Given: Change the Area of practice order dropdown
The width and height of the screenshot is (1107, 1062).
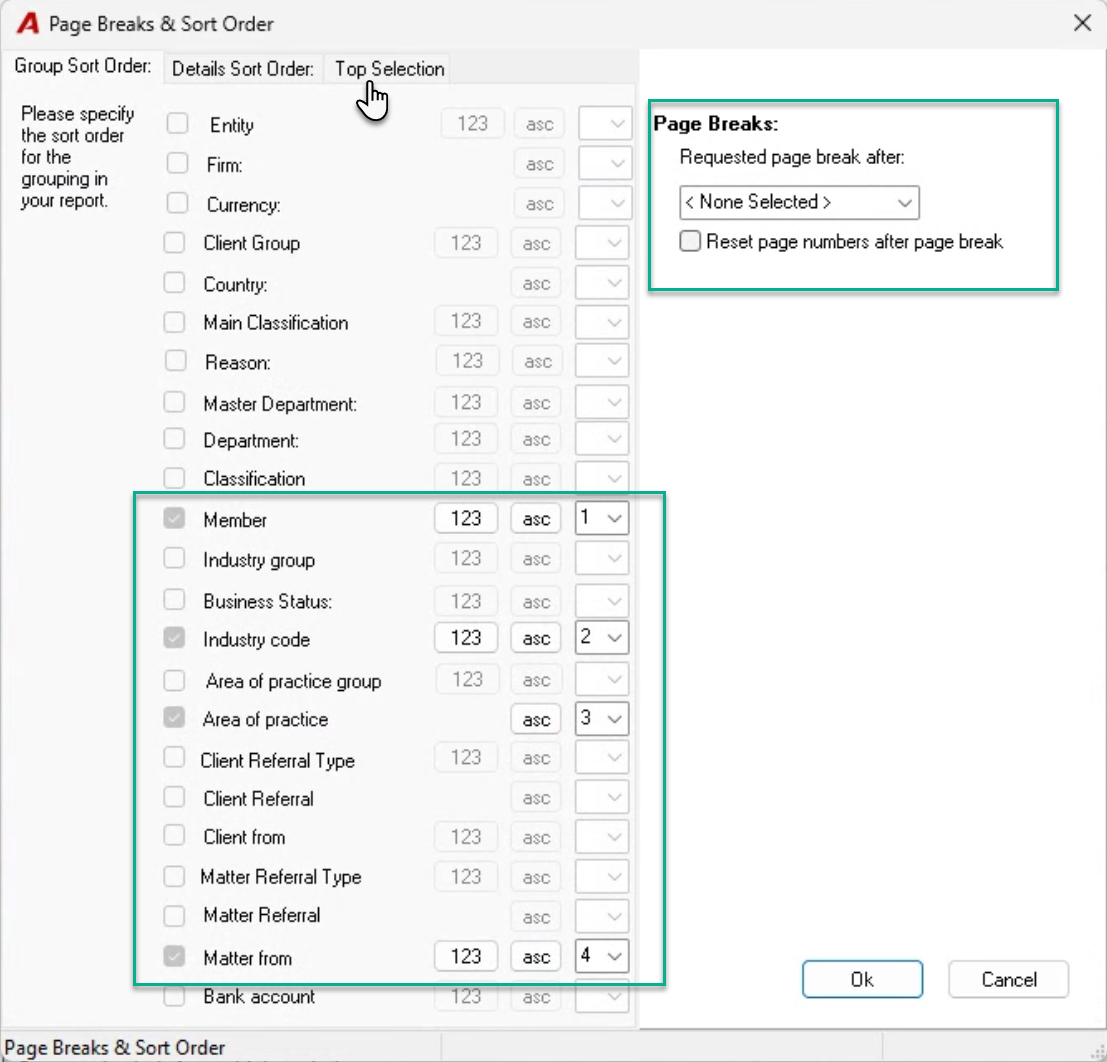Looking at the screenshot, I should click(602, 719).
